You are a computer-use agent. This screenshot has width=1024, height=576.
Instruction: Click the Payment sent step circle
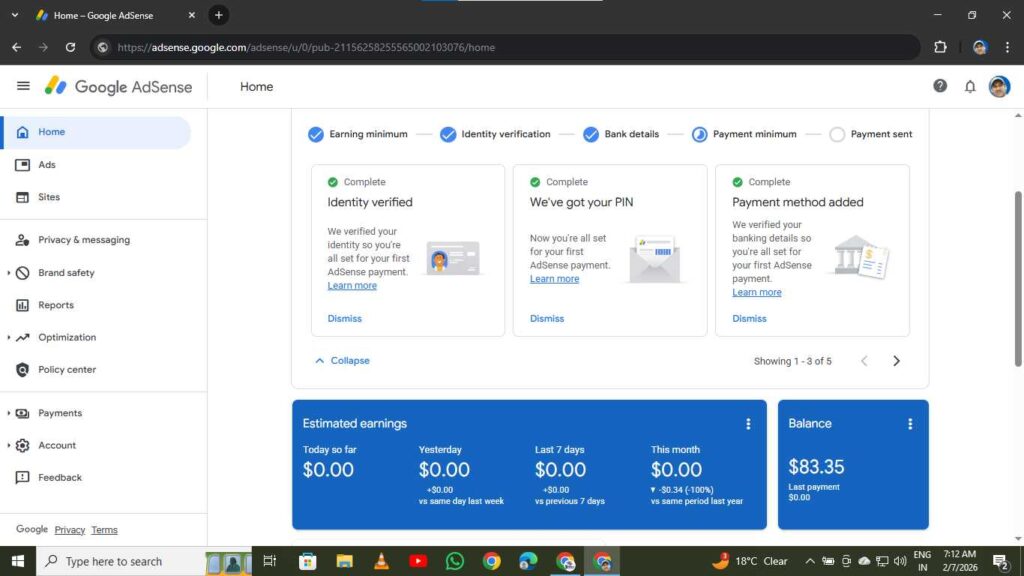click(x=837, y=134)
